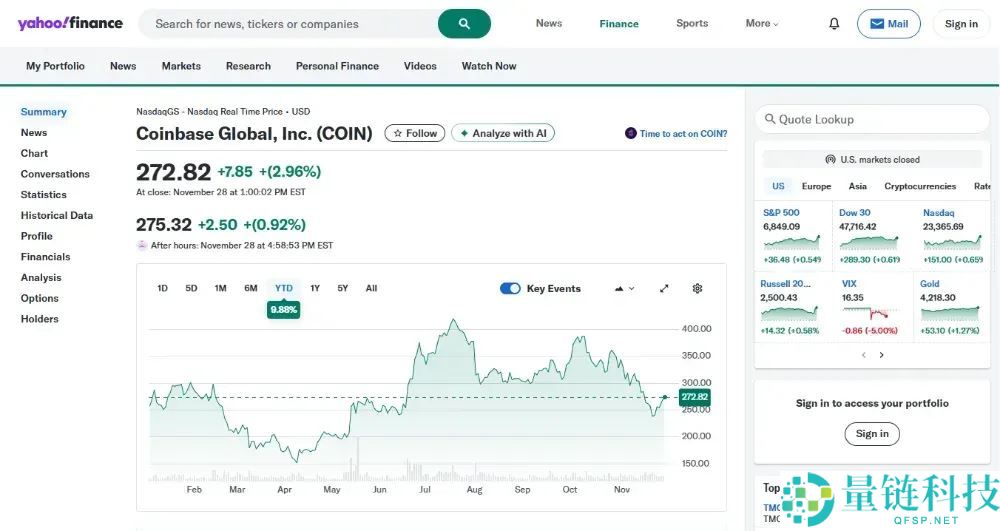This screenshot has width=1000, height=531.
Task: Open Holders in the left sidebar
Action: click(40, 319)
